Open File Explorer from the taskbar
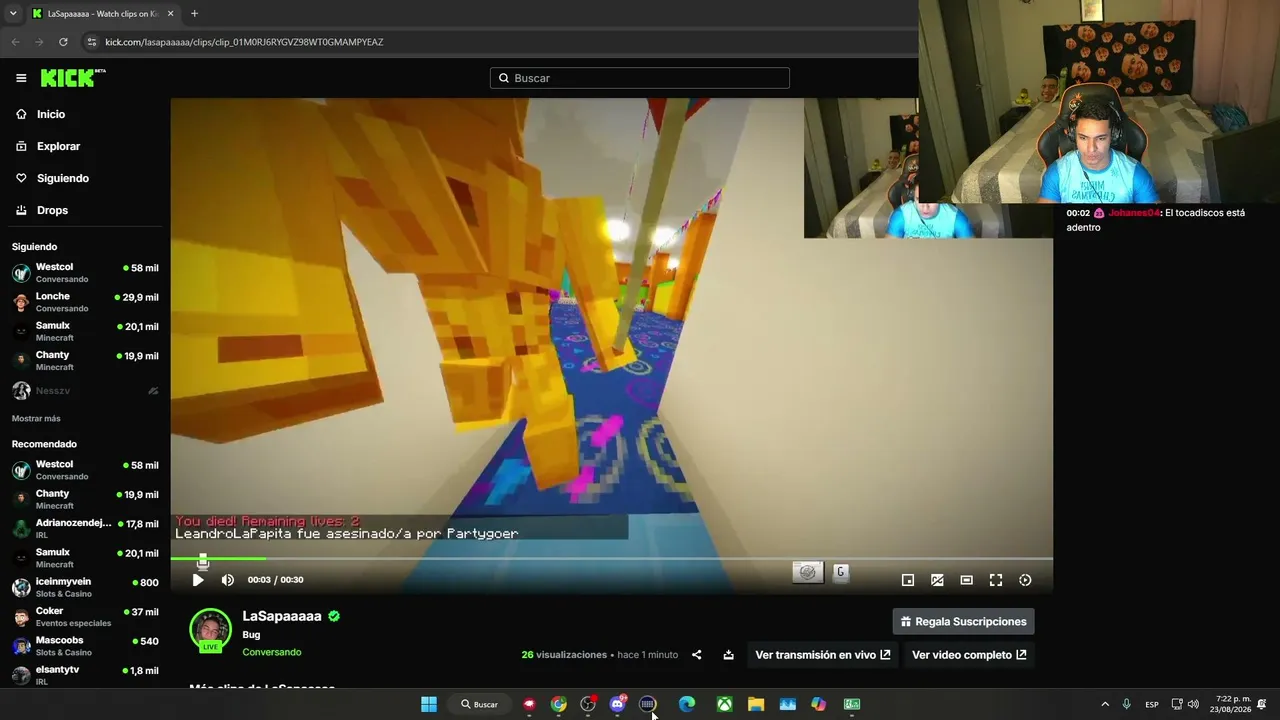The width and height of the screenshot is (1280, 720). [x=756, y=704]
